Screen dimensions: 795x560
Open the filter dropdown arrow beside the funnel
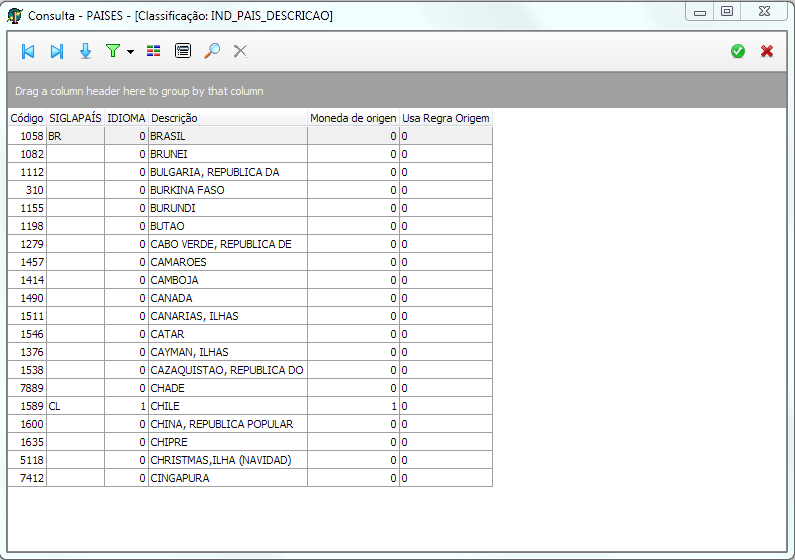(130, 52)
